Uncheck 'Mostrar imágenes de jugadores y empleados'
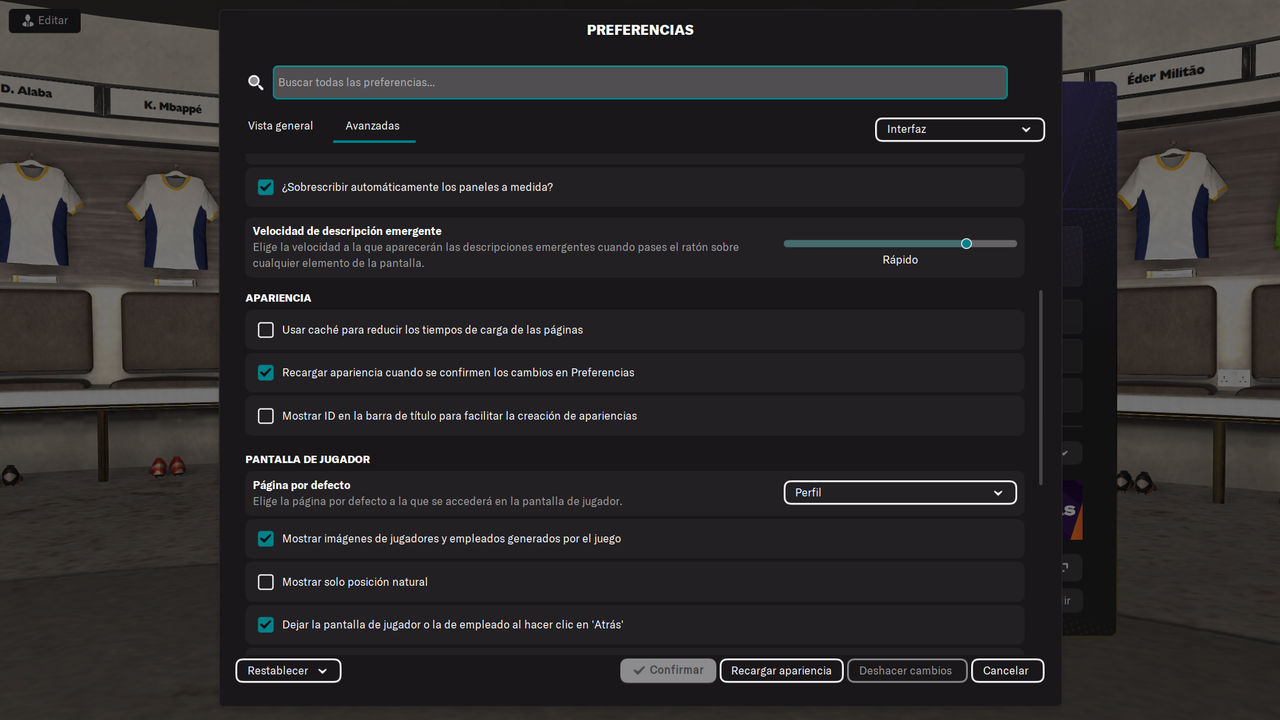Viewport: 1280px width, 720px height. coord(266,539)
